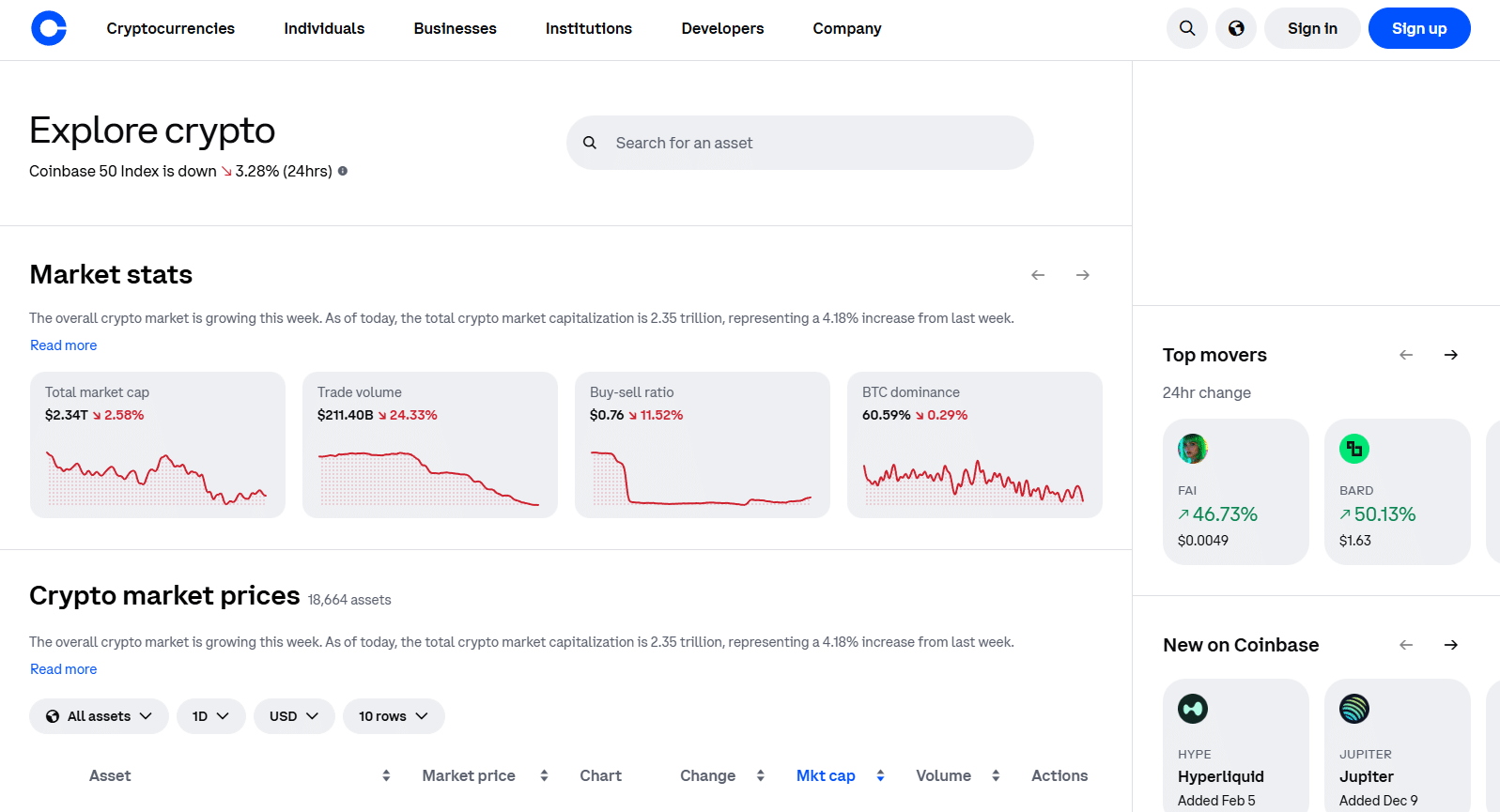Sort by Volume arrows

point(996,775)
